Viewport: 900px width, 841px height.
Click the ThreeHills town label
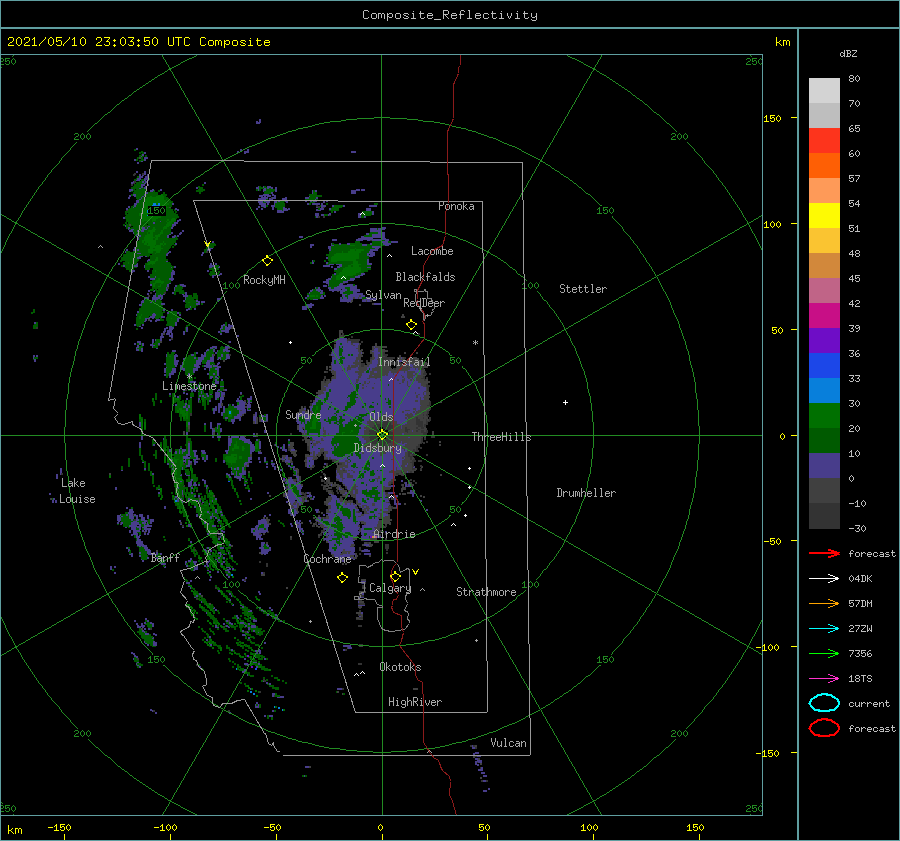502,437
